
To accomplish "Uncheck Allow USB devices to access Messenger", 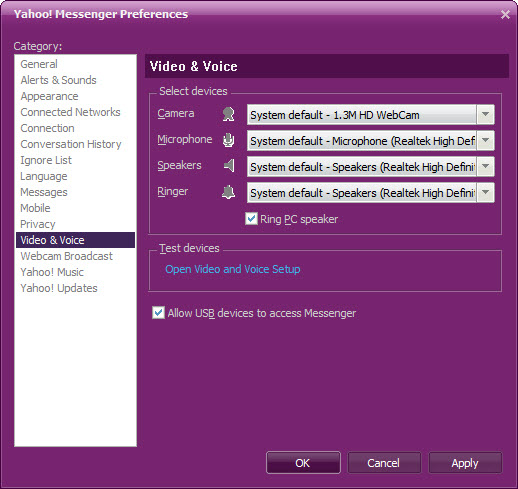I will coord(158,313).
